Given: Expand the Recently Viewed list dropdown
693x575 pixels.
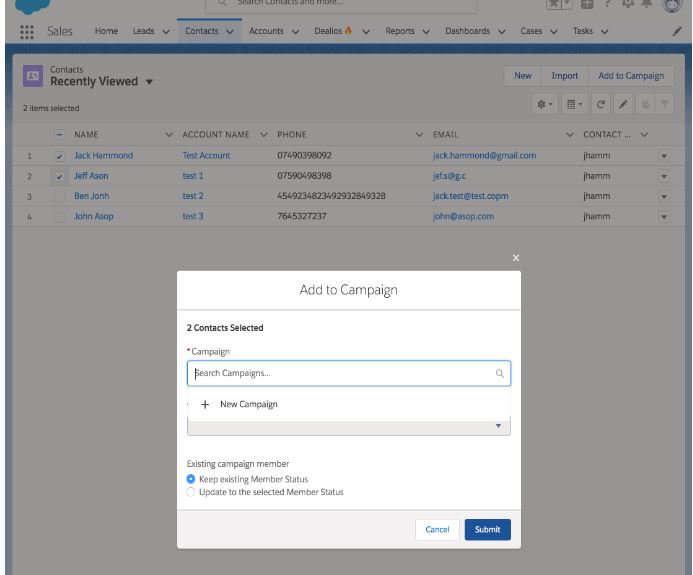Looking at the screenshot, I should pos(149,81).
